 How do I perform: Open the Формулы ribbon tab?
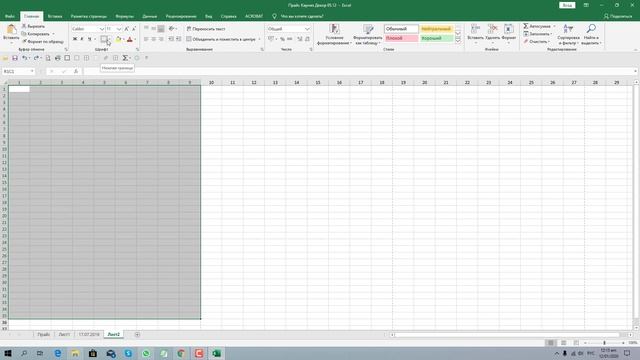tap(124, 16)
